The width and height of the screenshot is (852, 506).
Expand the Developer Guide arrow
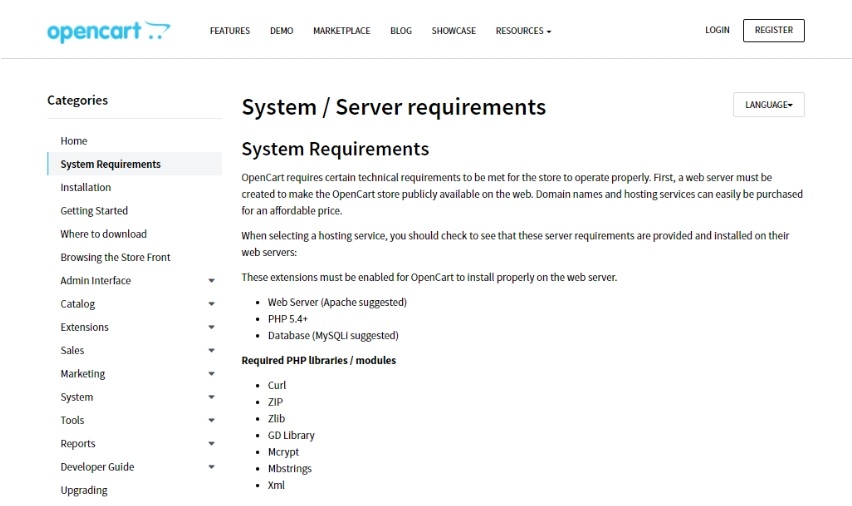click(x=211, y=467)
